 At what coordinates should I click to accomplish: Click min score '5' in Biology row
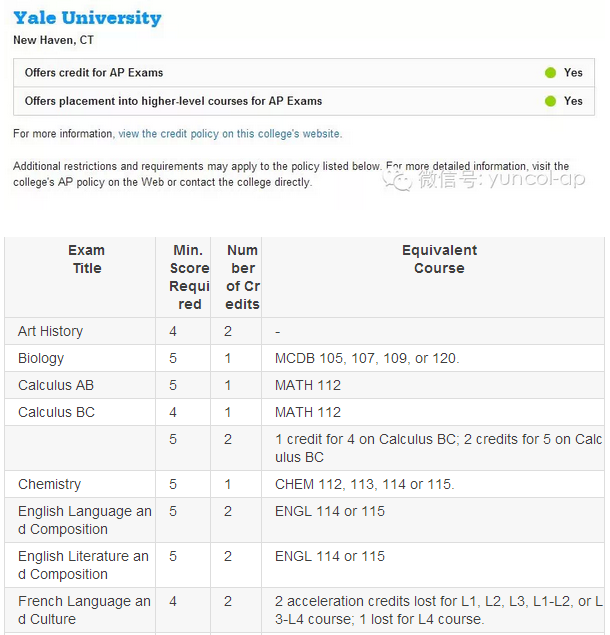(173, 358)
